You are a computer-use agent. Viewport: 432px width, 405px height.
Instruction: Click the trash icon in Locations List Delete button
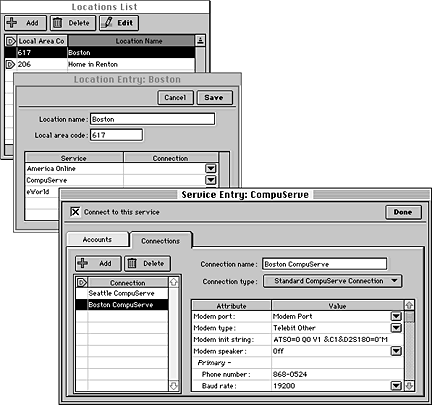58,23
